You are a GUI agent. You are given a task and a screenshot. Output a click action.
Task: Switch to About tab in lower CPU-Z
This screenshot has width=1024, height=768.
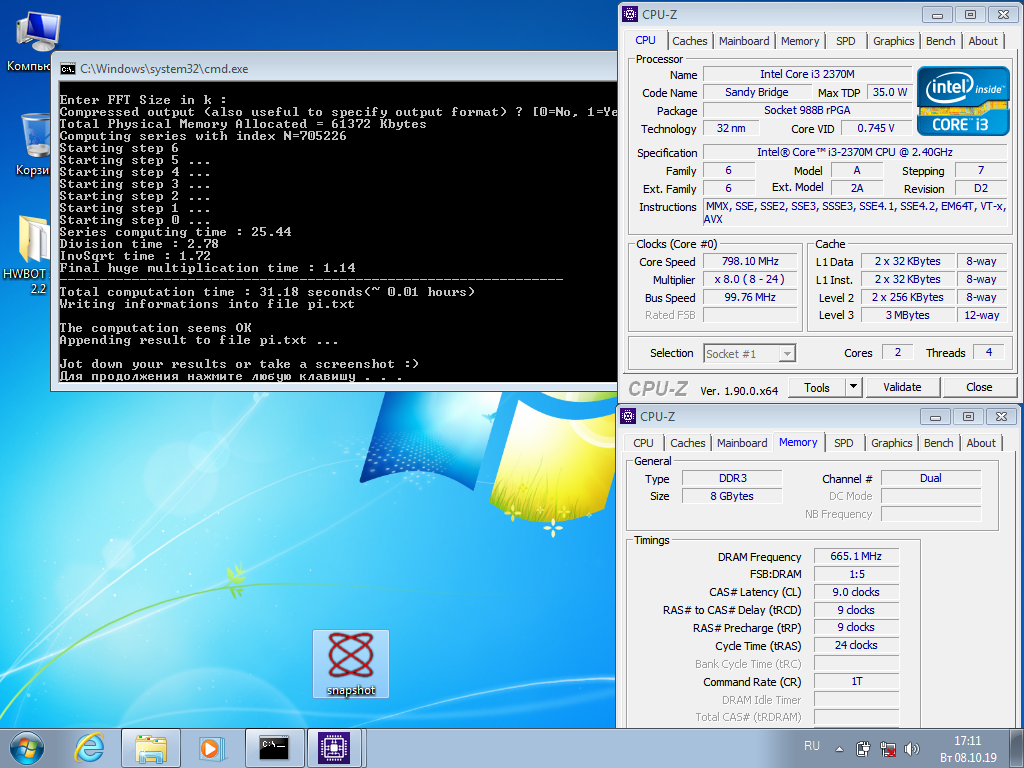click(981, 443)
